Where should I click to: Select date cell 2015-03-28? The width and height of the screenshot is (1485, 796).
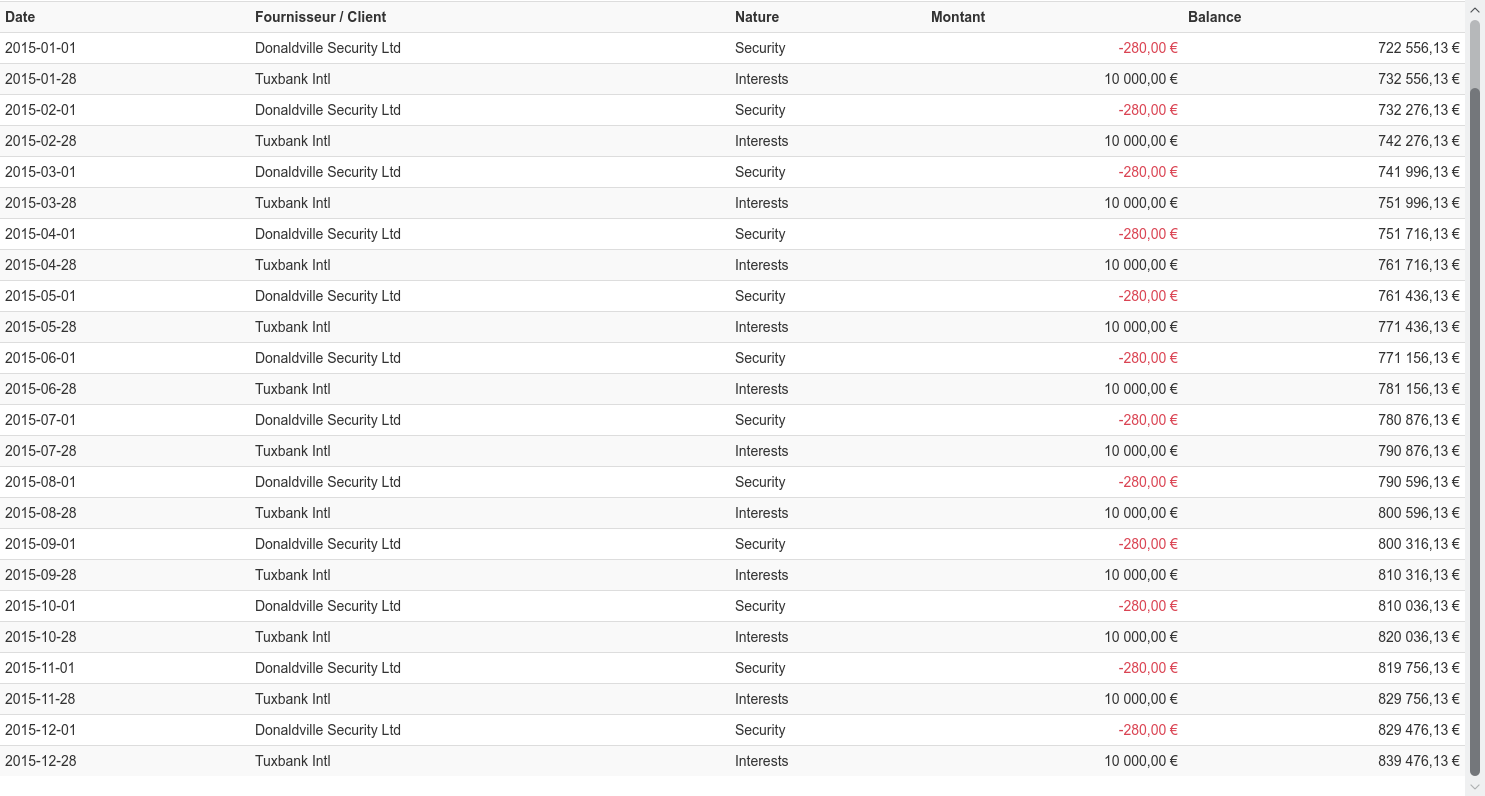tap(40, 203)
